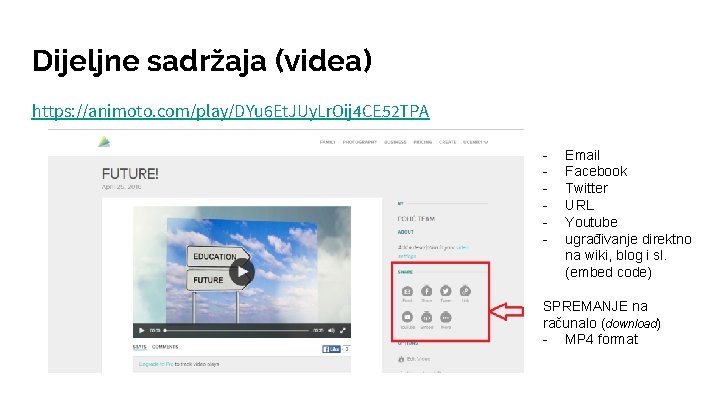Click the large center play button

click(x=242, y=272)
